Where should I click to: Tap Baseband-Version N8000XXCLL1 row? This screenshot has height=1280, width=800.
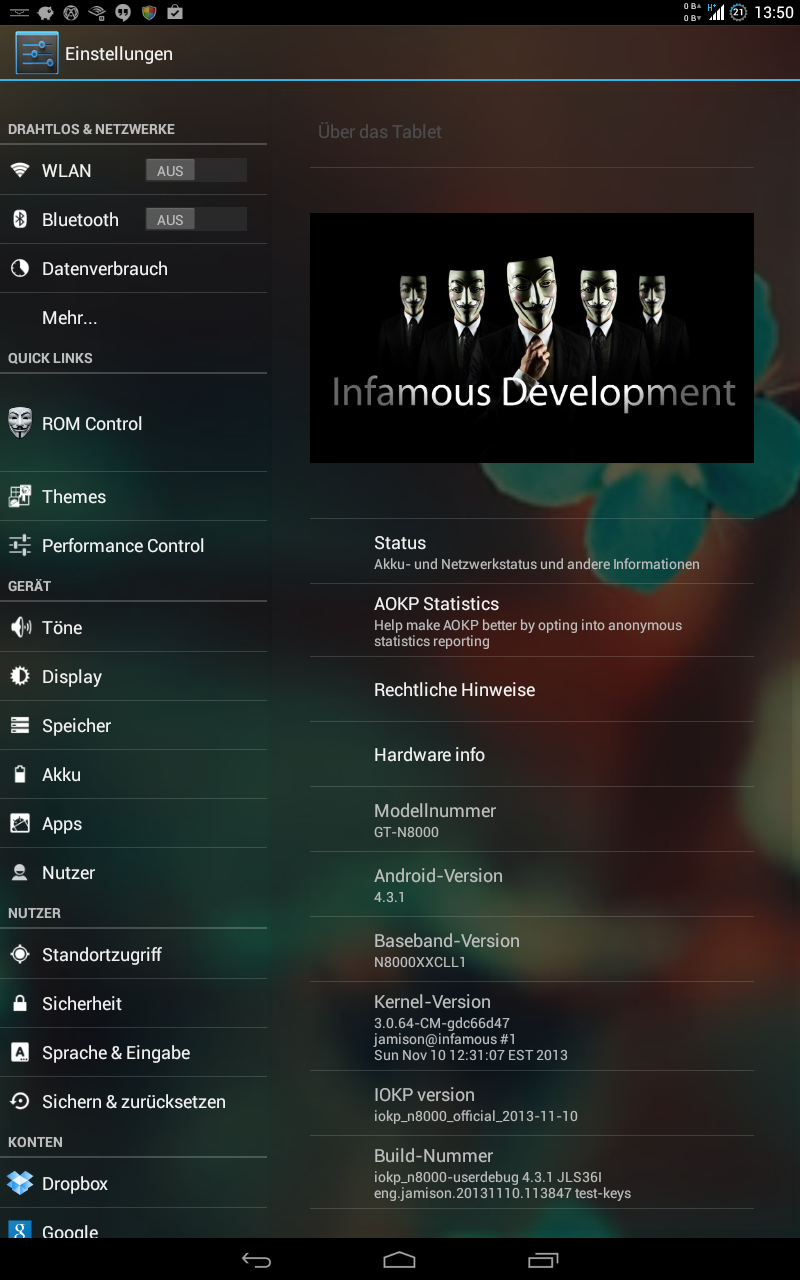[532, 950]
